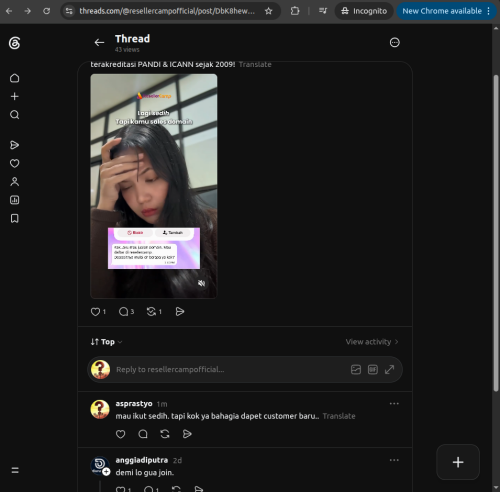Click the browser forward button
The image size is (500, 492).
click(x=28, y=11)
